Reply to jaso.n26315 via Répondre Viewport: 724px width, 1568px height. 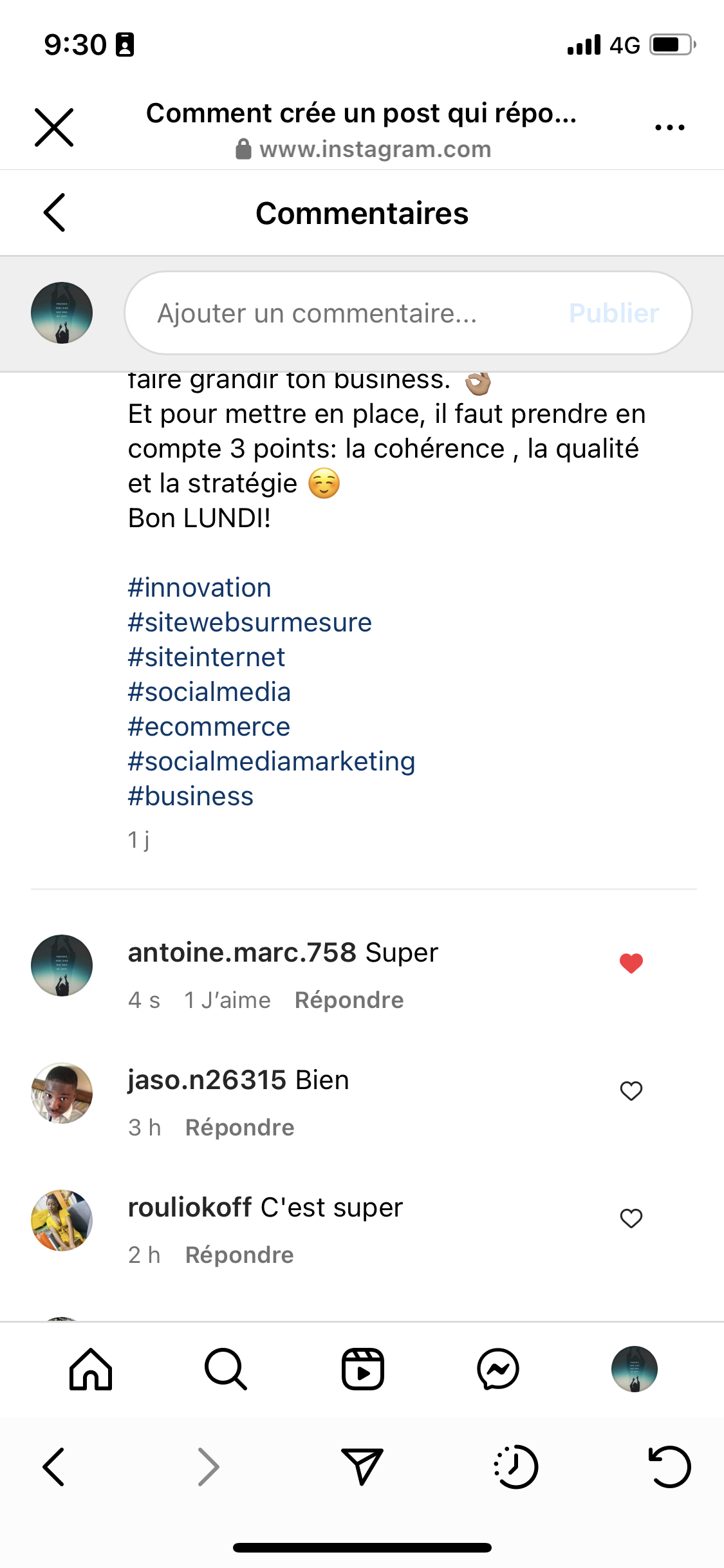pyautogui.click(x=239, y=1128)
